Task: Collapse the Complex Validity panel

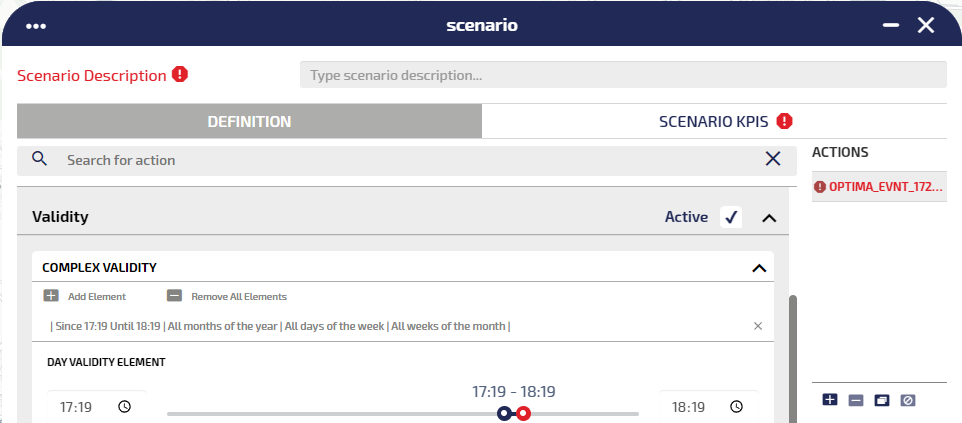Action: (x=758, y=268)
